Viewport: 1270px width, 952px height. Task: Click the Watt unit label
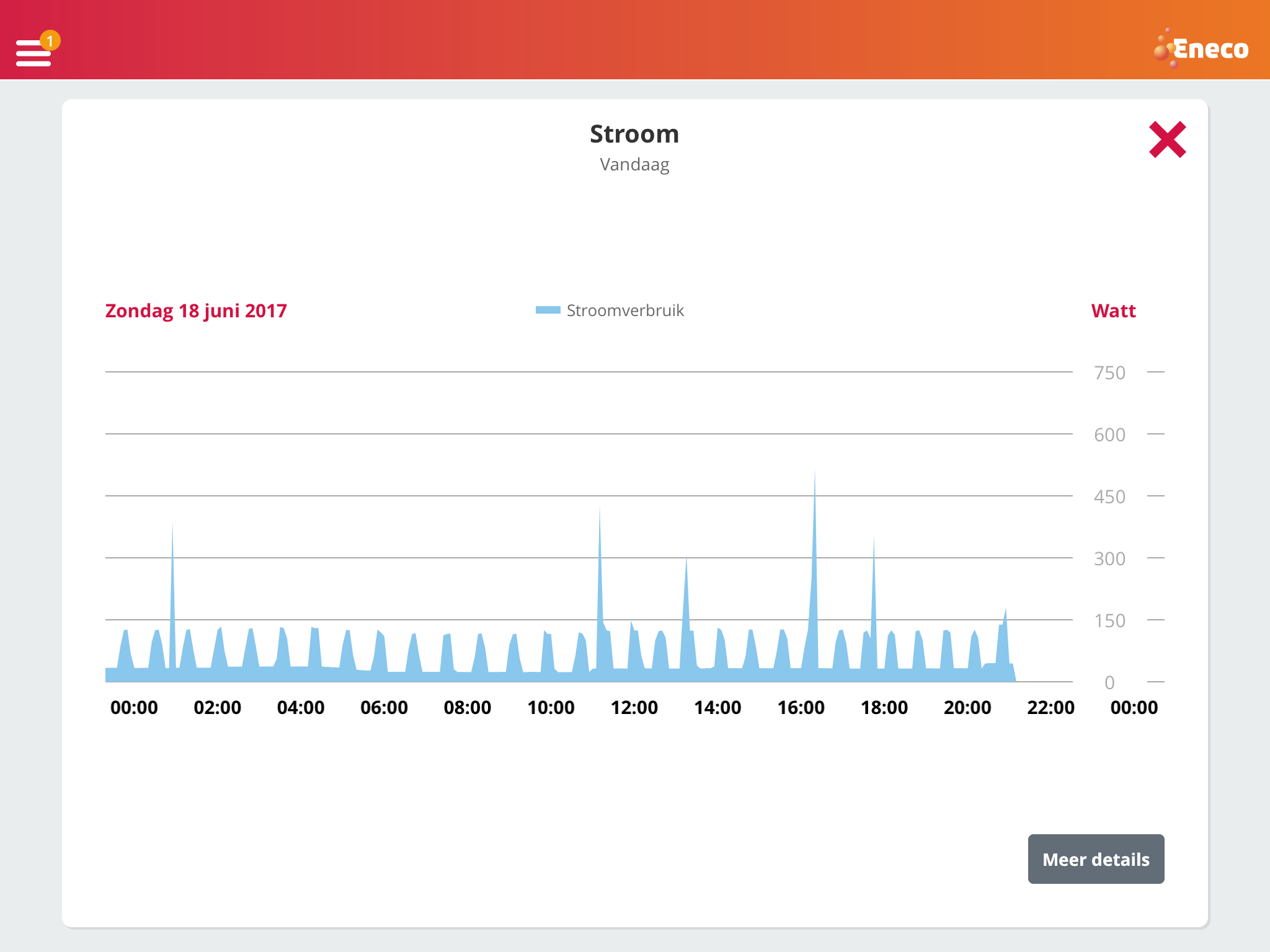1113,311
